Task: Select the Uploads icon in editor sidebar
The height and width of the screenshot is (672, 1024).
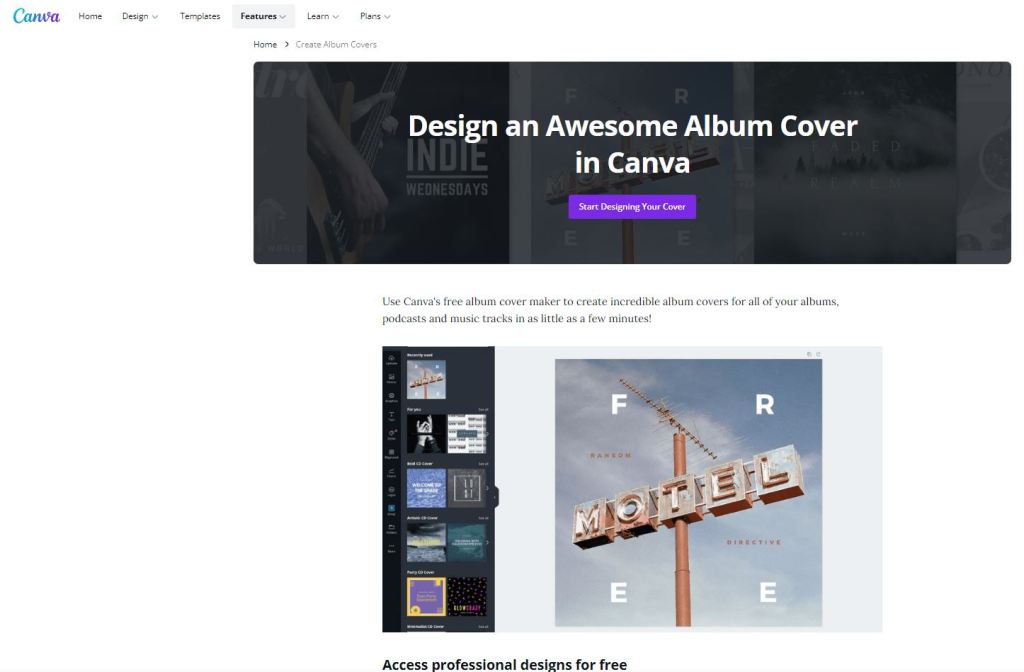Action: pos(391,359)
